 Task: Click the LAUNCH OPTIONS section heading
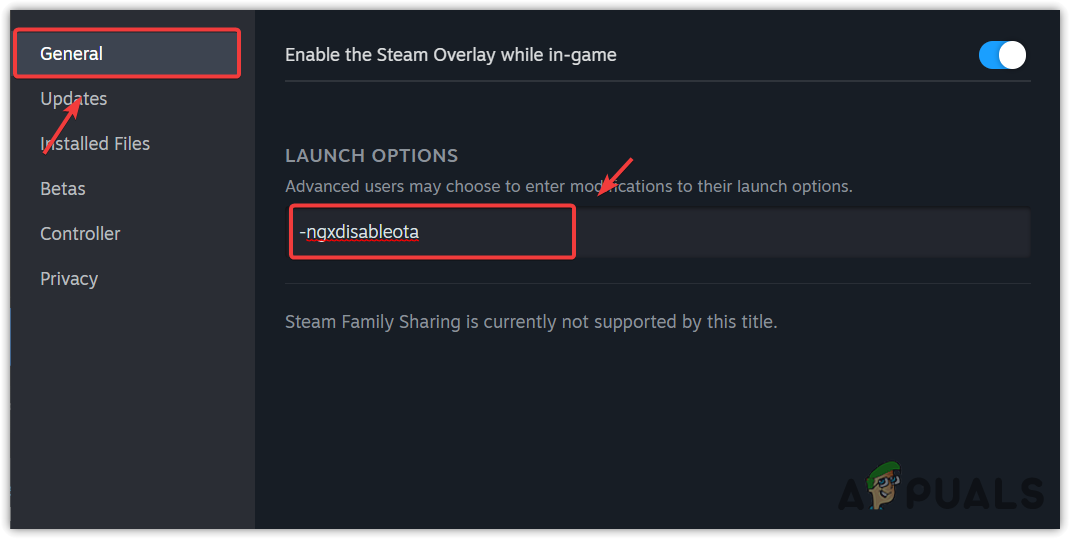coord(371,156)
